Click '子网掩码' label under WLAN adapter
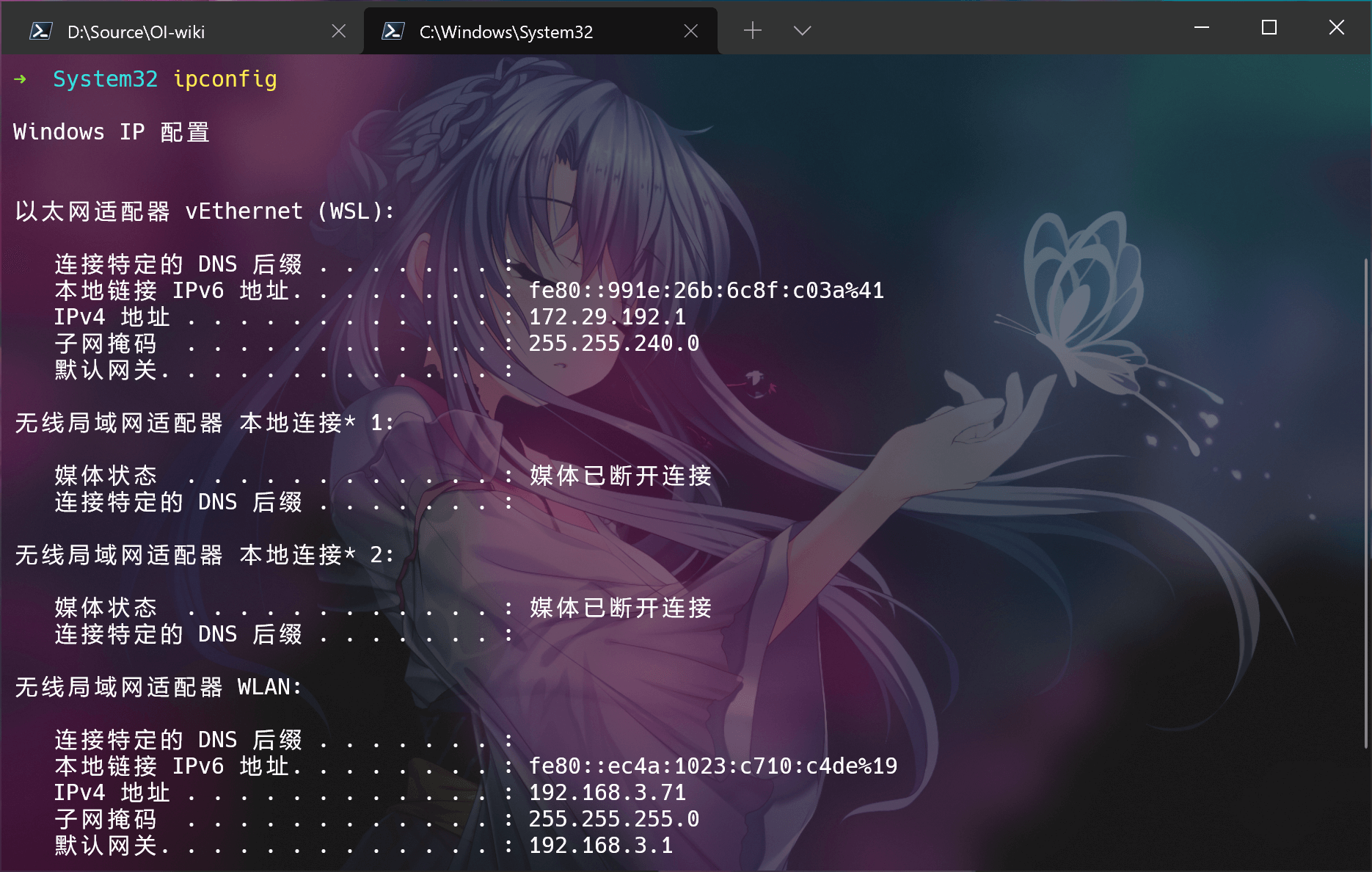1372x872 pixels. [106, 819]
